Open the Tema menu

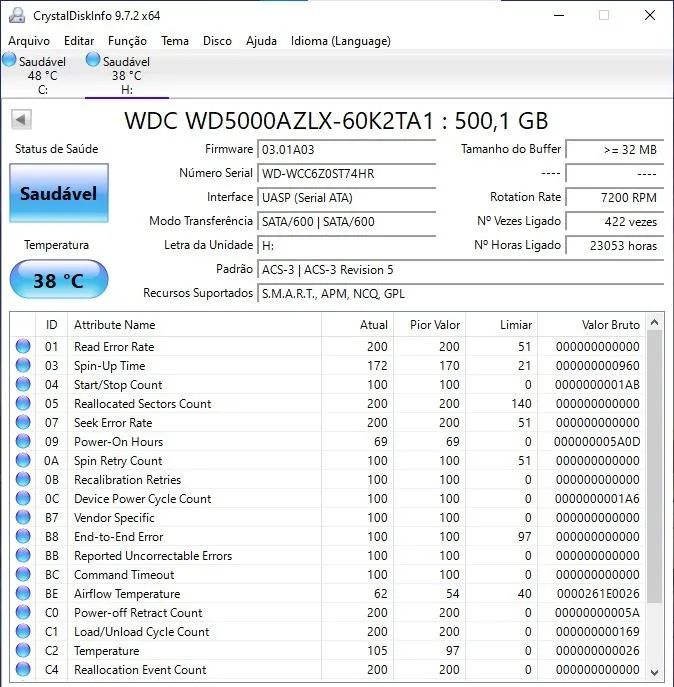[175, 41]
